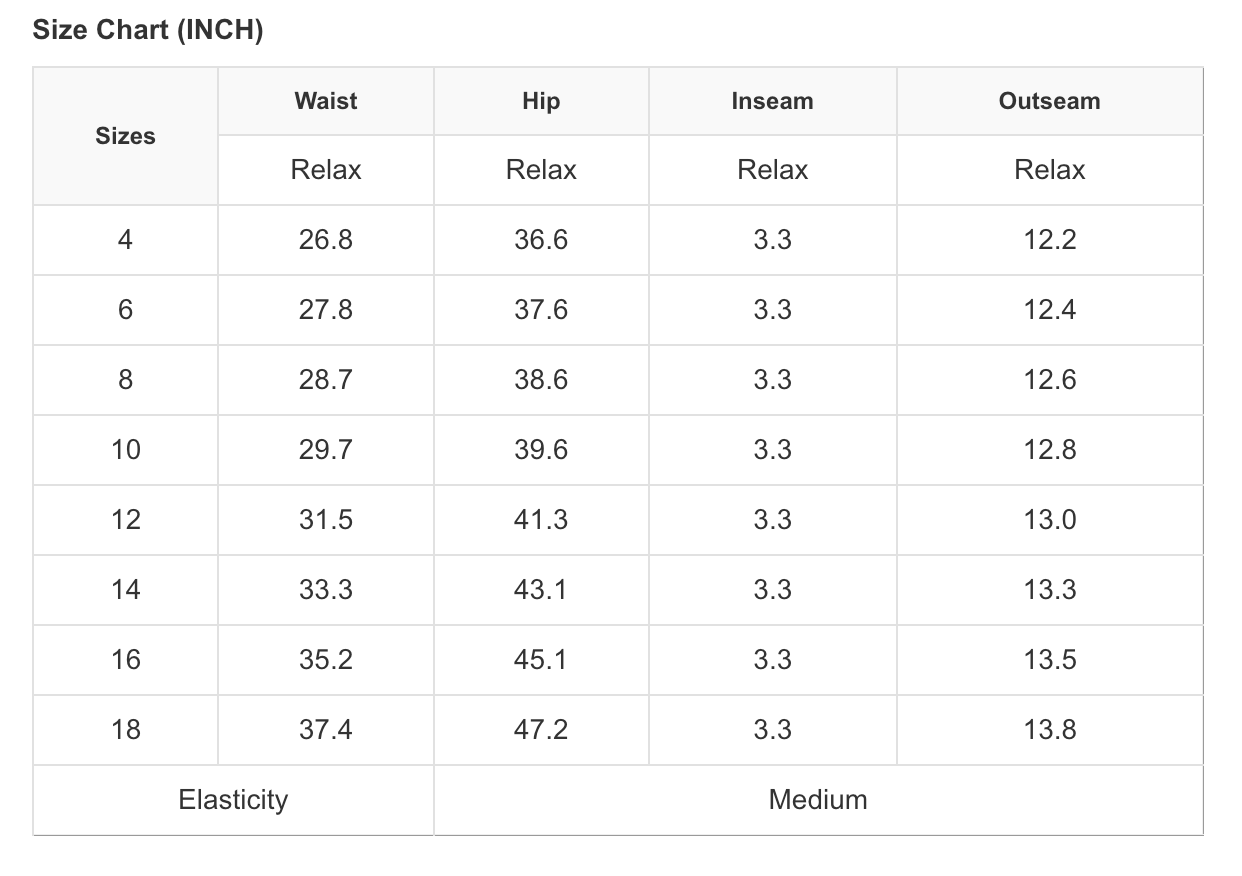
Task: Select the Outseam column header
Action: pyautogui.click(x=1049, y=101)
